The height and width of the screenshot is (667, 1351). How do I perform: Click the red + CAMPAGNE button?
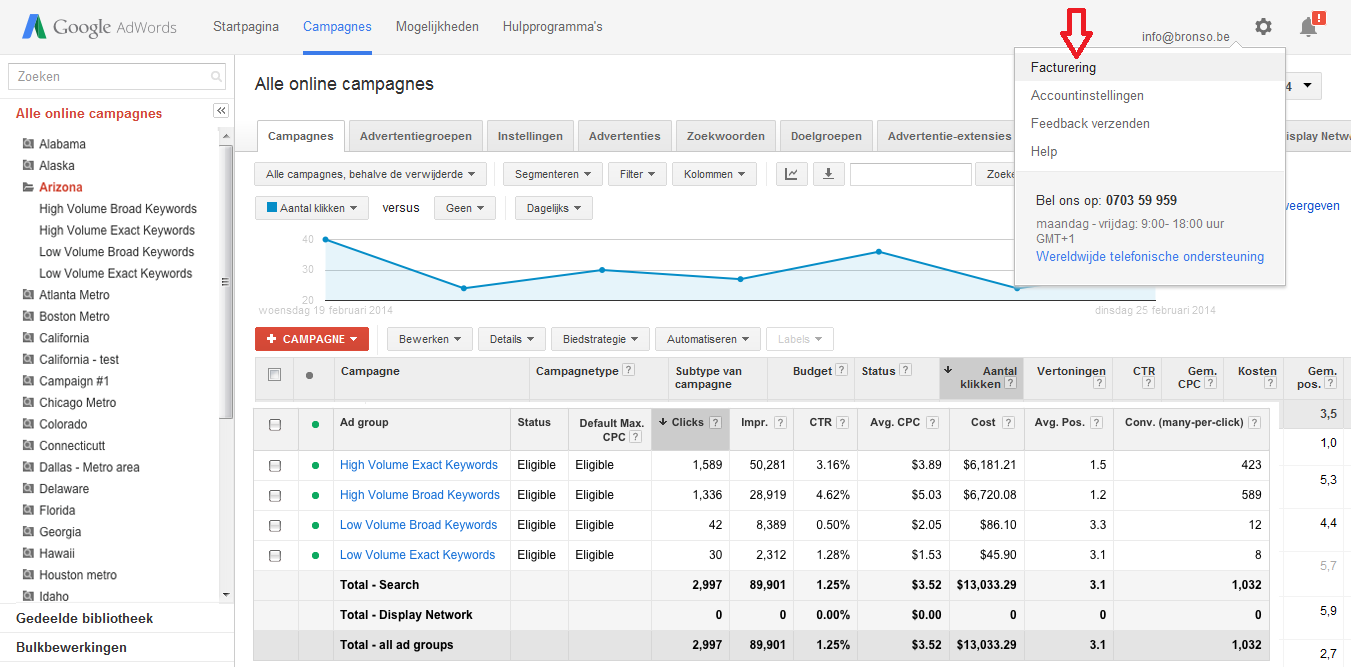coord(312,339)
